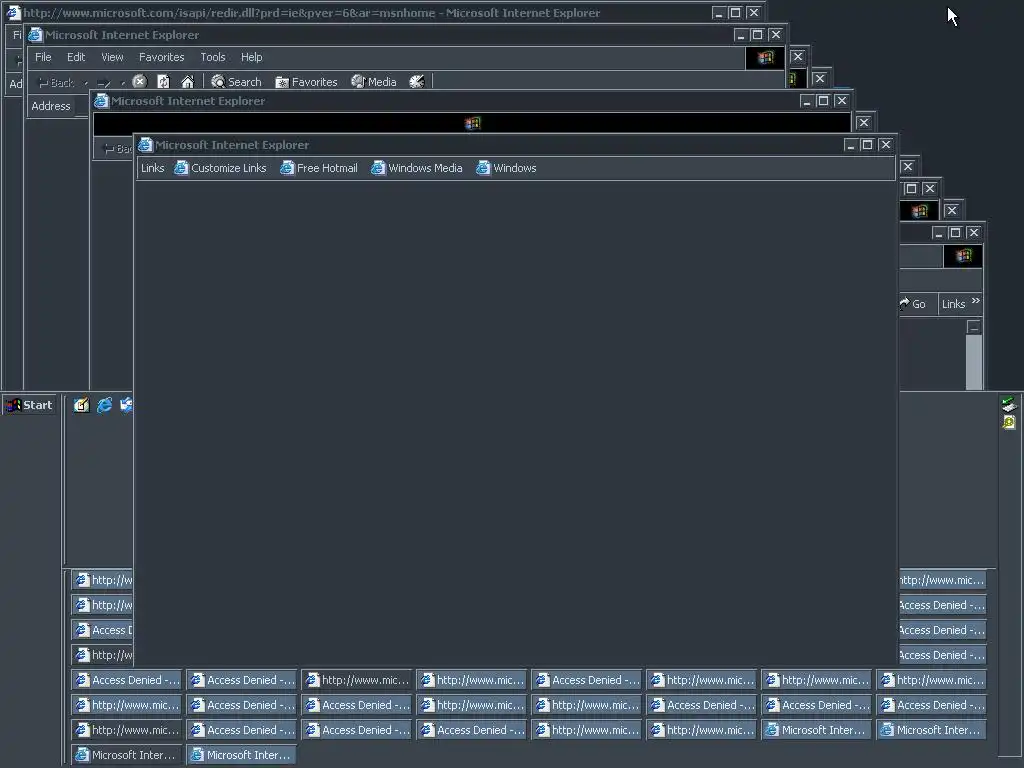Open the Favorites menu in the menu bar
Viewport: 1024px width, 768px height.
[x=161, y=57]
